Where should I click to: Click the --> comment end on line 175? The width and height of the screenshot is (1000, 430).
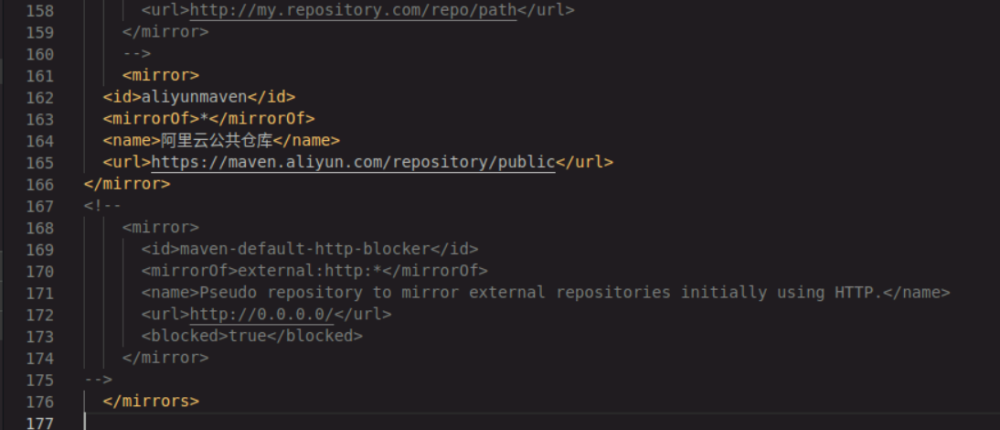[98, 380]
